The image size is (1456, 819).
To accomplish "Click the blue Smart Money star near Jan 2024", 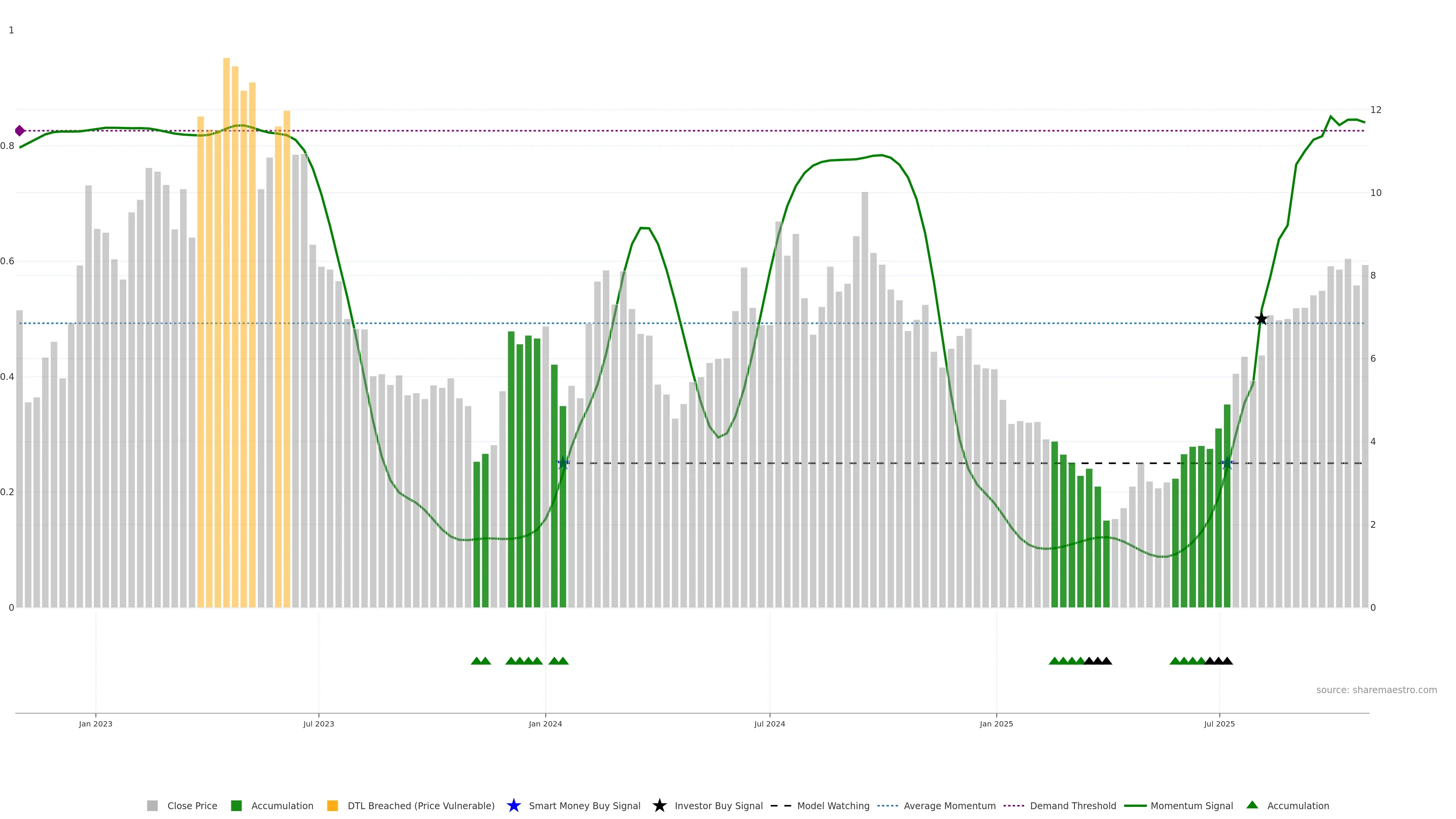I will 563,463.
